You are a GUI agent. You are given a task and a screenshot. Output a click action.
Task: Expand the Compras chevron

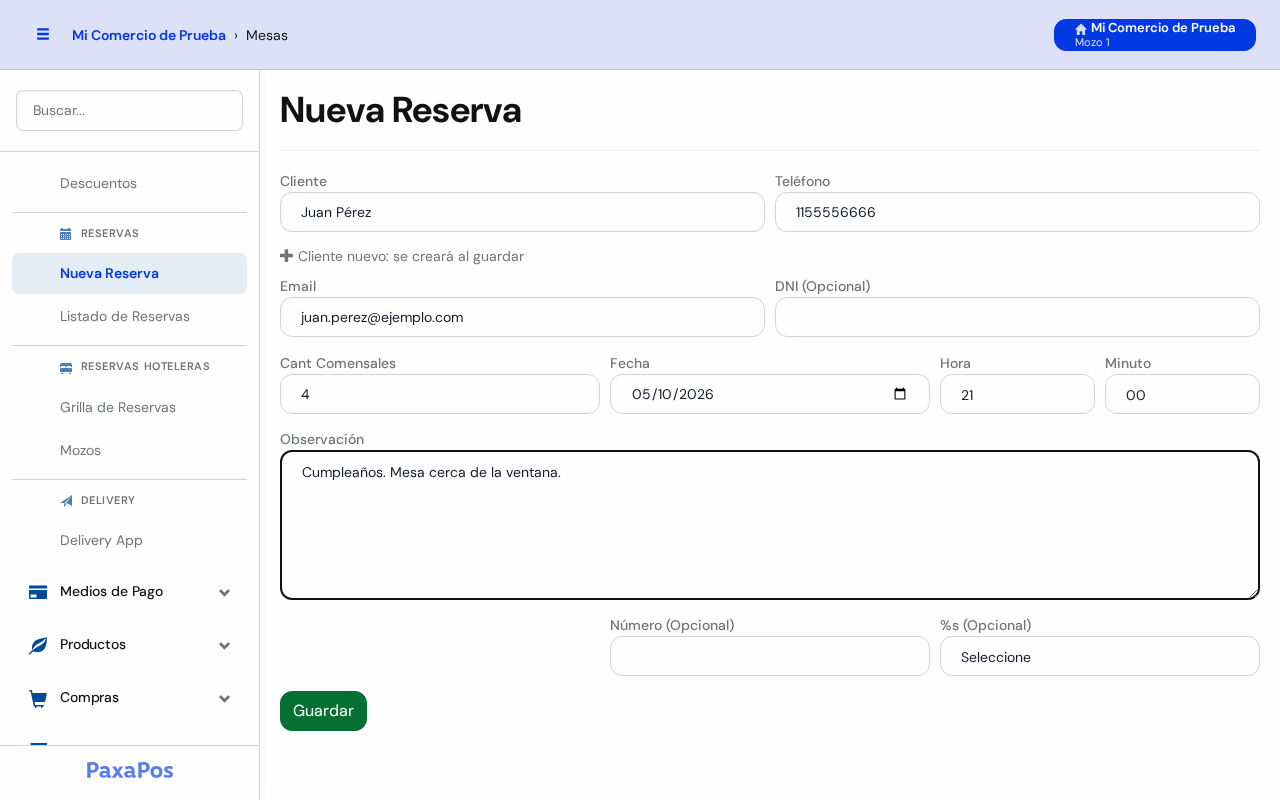(x=225, y=698)
